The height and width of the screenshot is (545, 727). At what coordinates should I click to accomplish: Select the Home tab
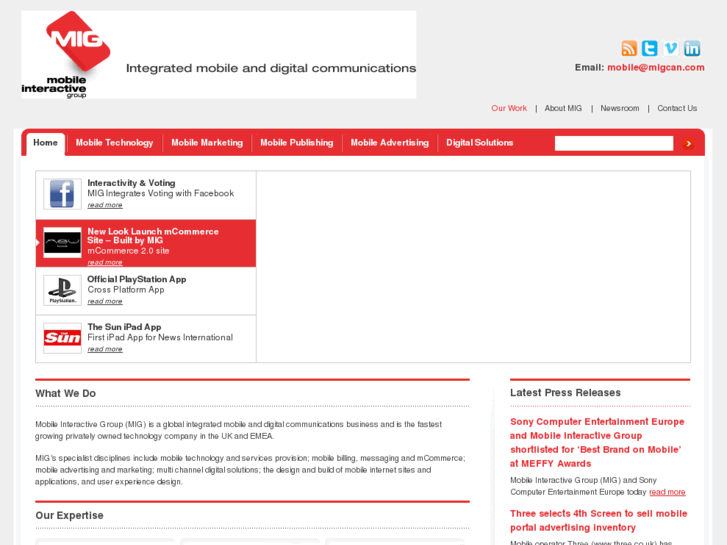45,143
